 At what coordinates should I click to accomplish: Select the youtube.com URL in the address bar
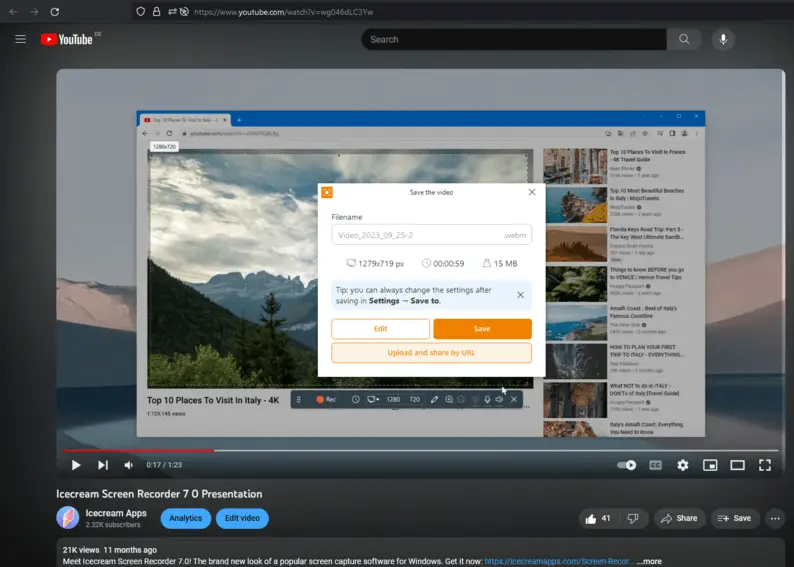point(284,12)
